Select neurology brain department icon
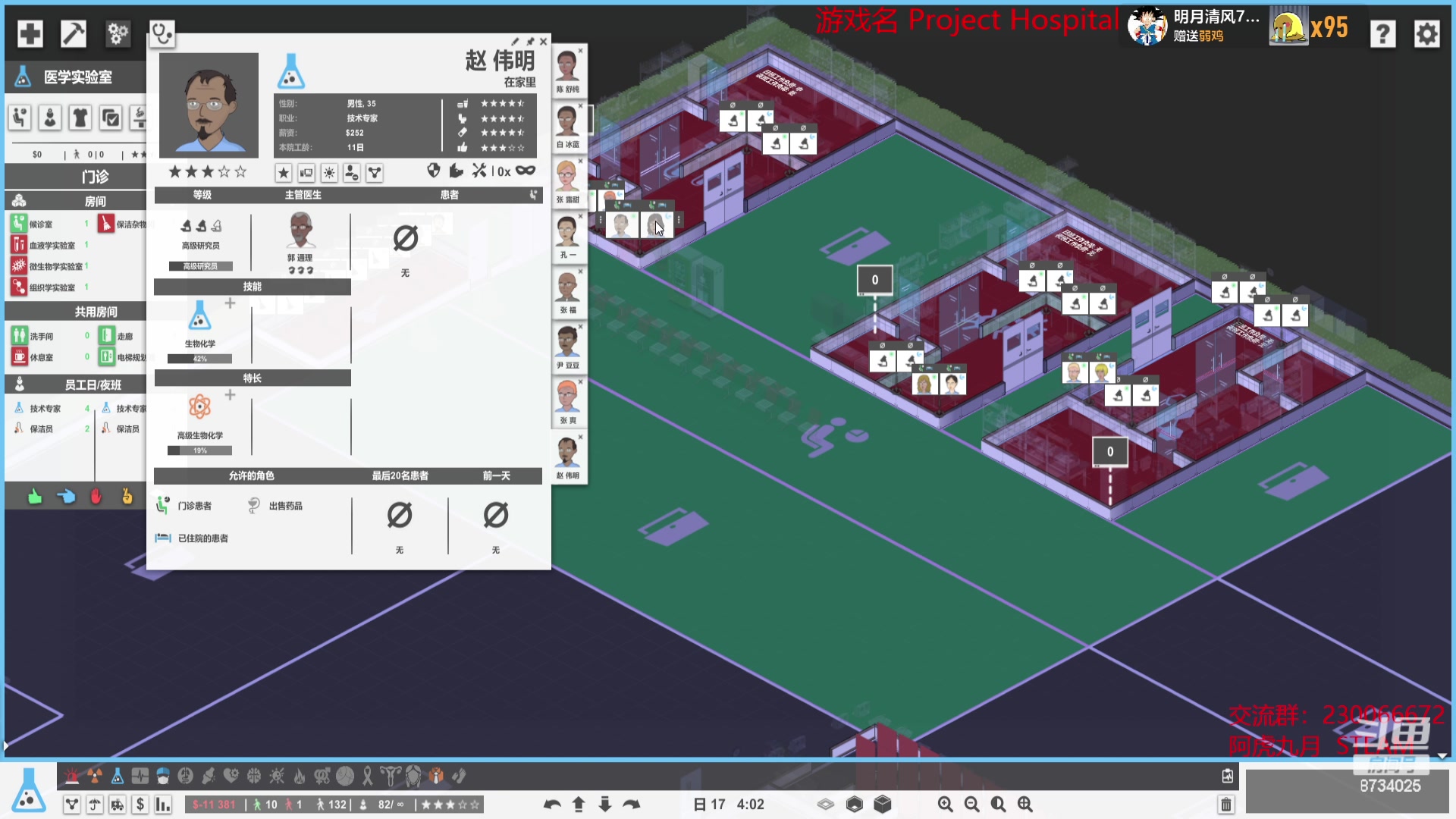The image size is (1456, 819). [x=254, y=776]
